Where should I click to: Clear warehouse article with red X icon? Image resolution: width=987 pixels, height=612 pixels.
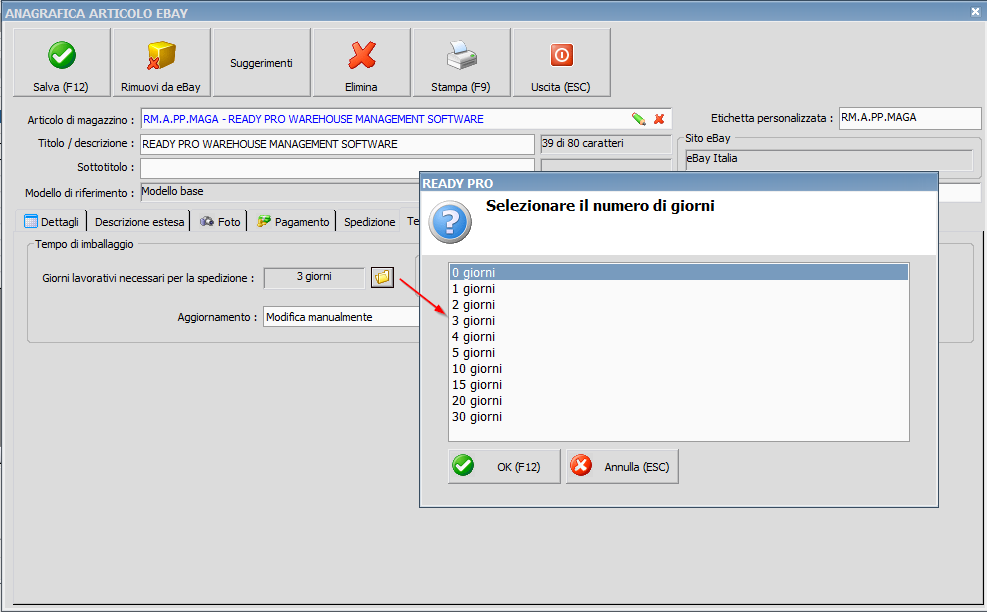coord(659,119)
